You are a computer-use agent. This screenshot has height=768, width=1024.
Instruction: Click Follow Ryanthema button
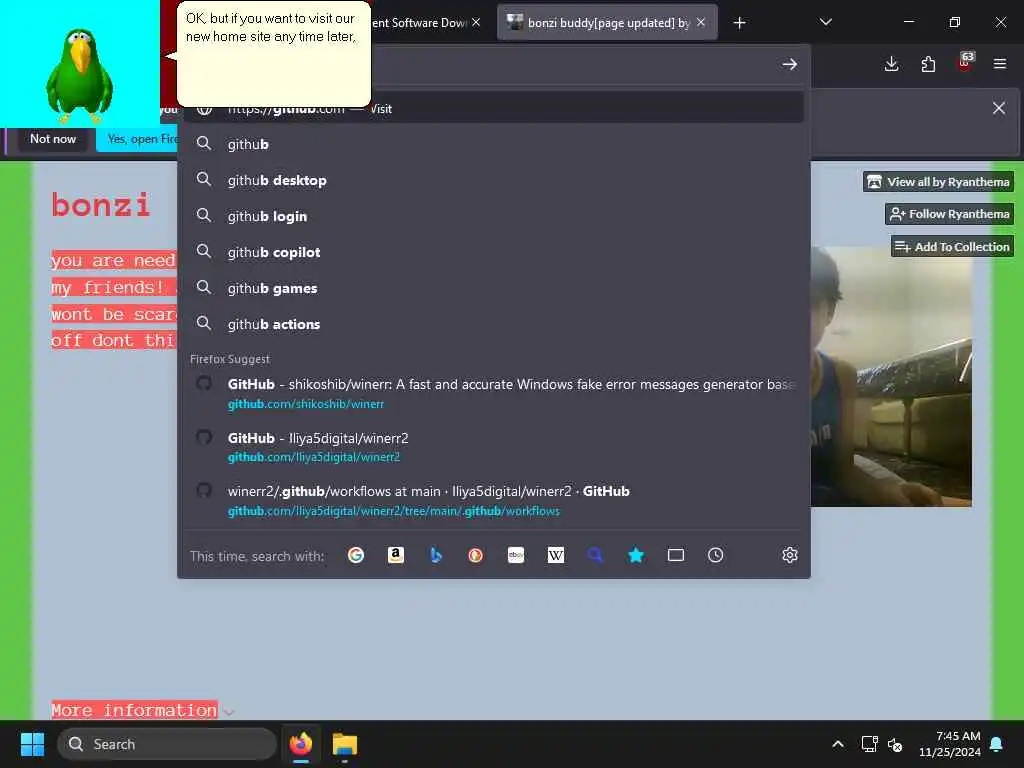950,214
